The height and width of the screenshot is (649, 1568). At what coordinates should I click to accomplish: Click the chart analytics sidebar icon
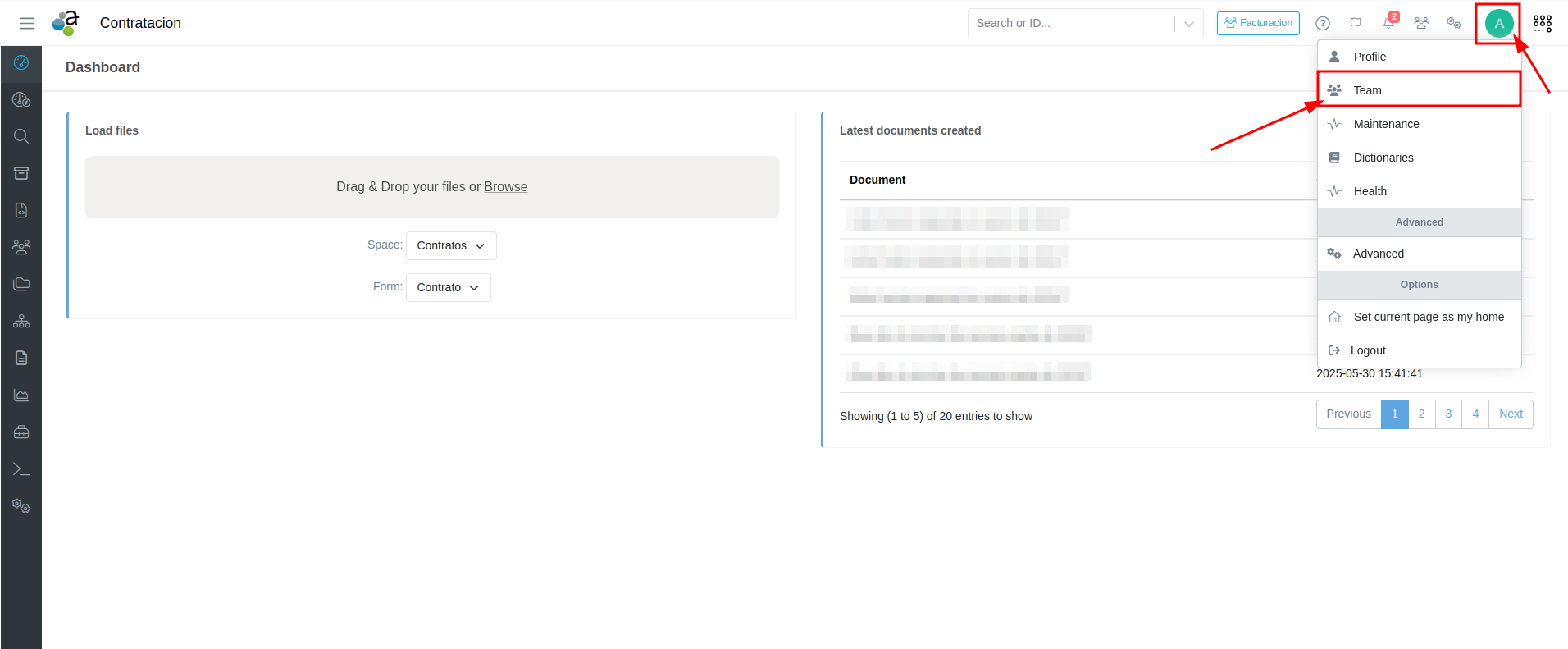[x=21, y=395]
